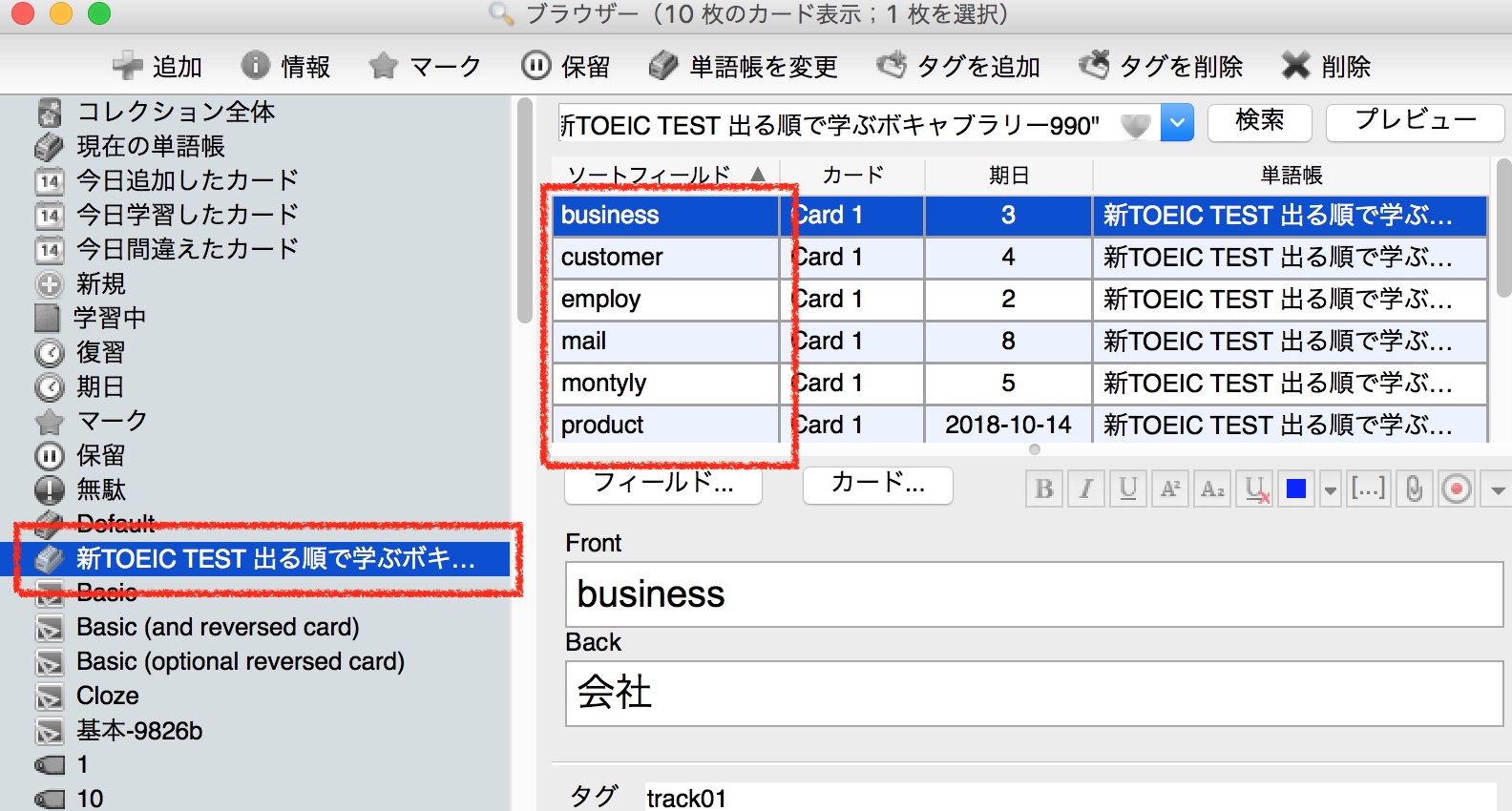This screenshot has width=1512, height=811.
Task: Click the blue text color swatch
Action: 1296,489
